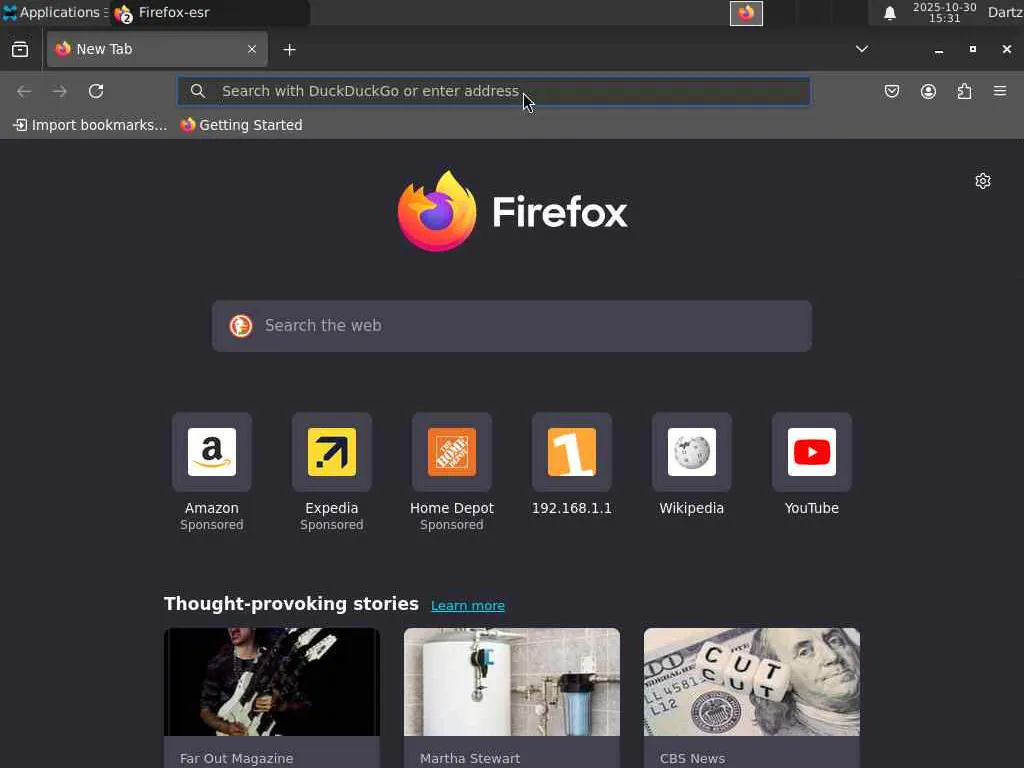1024x768 pixels.
Task: Open Getting Started bookmark
Action: point(242,125)
